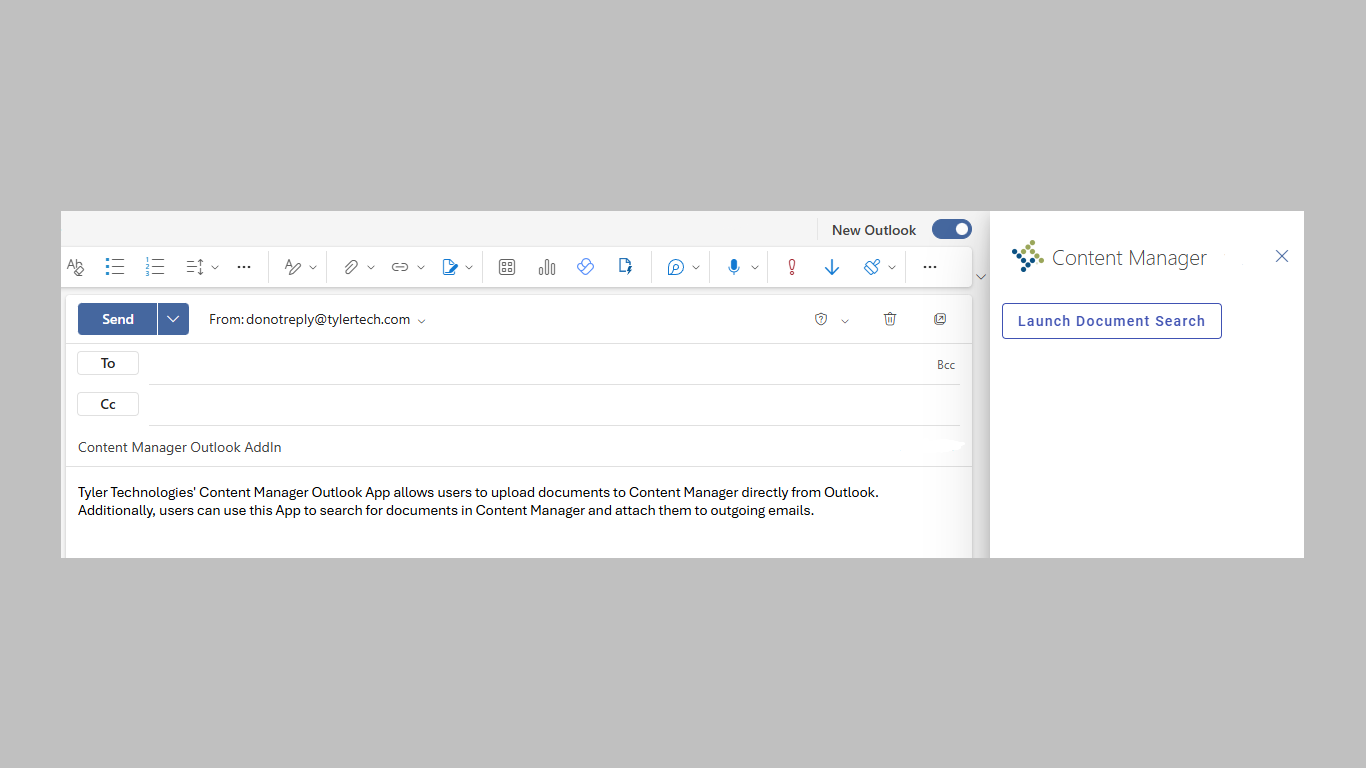
Task: Open more formatting options ellipsis
Action: pos(244,267)
